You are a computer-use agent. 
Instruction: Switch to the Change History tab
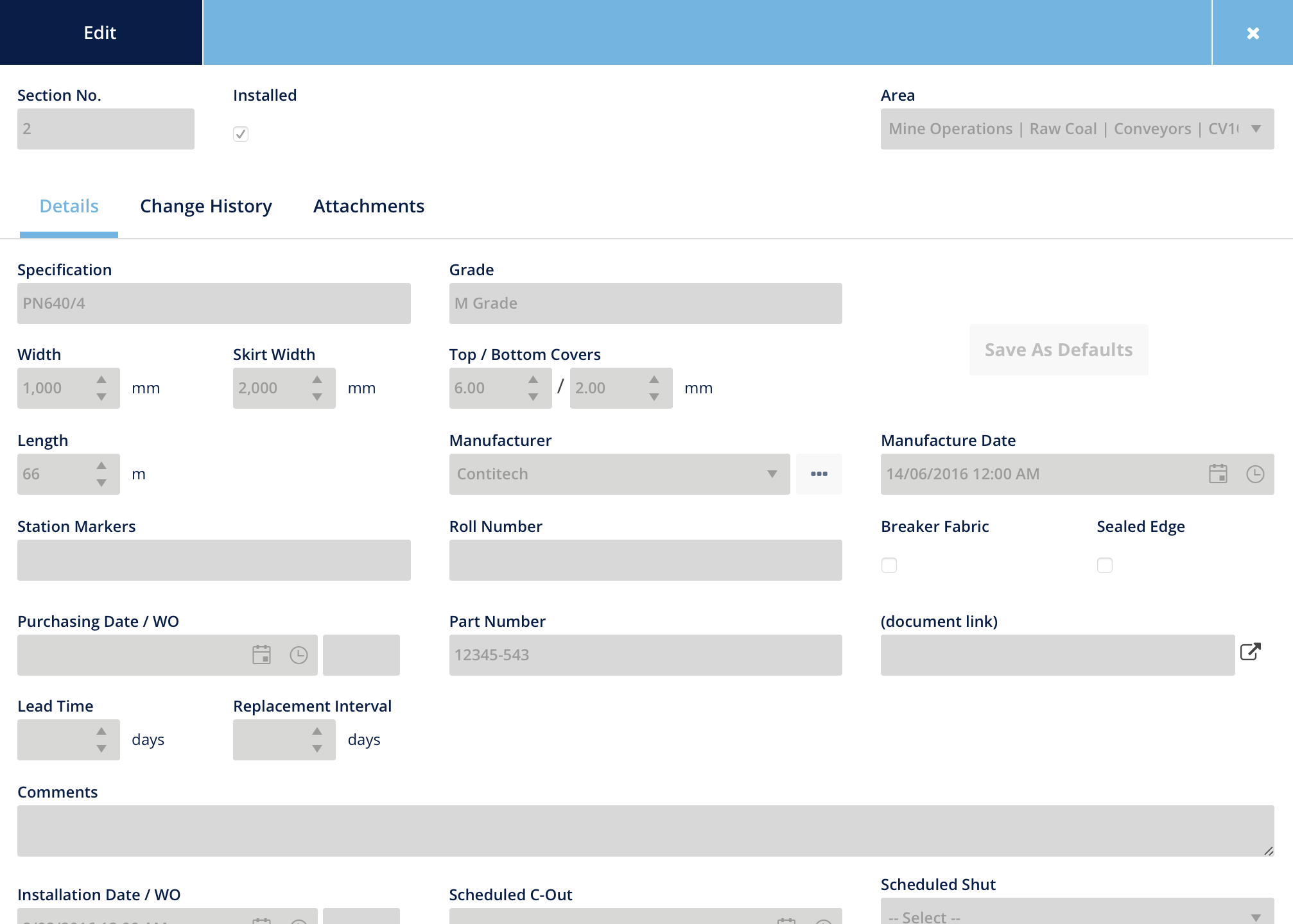pyautogui.click(x=206, y=207)
